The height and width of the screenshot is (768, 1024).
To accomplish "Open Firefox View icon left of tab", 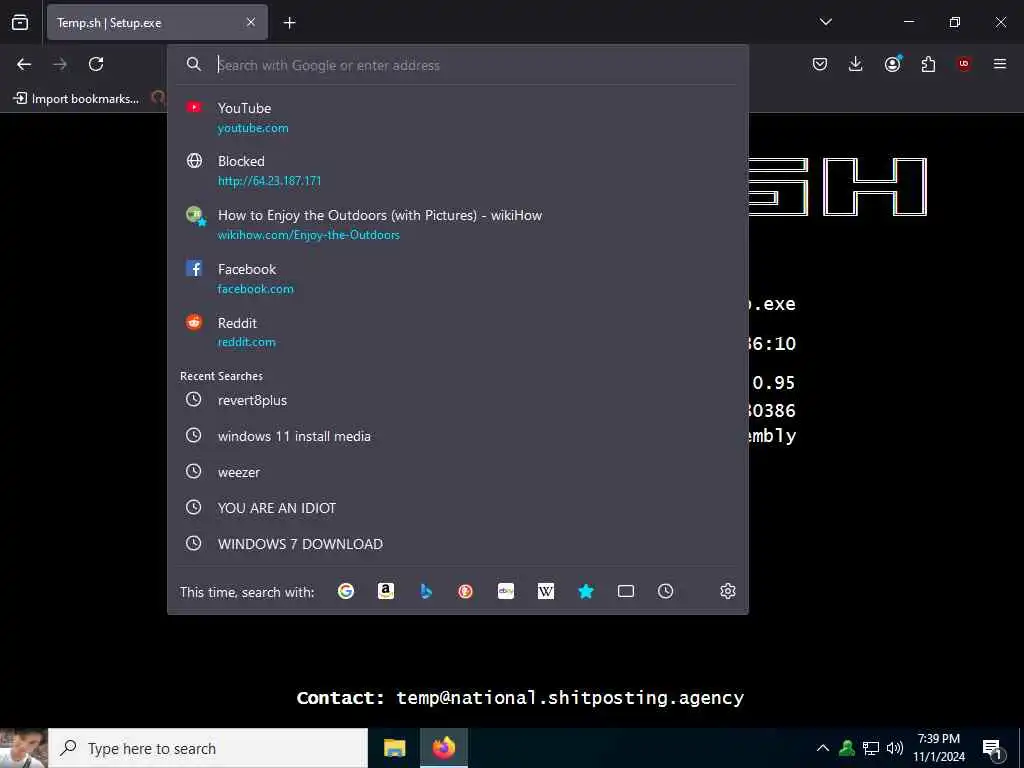I will pos(20,22).
